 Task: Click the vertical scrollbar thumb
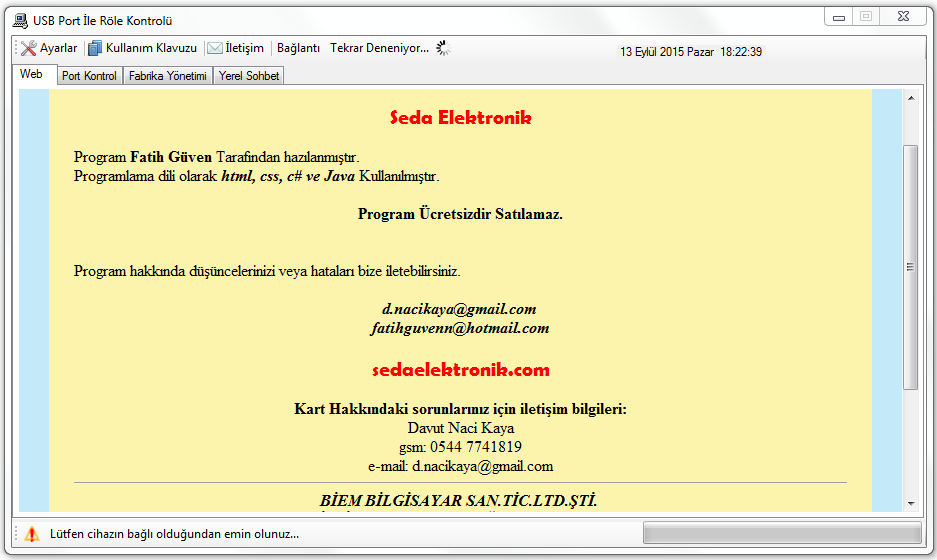click(x=911, y=267)
